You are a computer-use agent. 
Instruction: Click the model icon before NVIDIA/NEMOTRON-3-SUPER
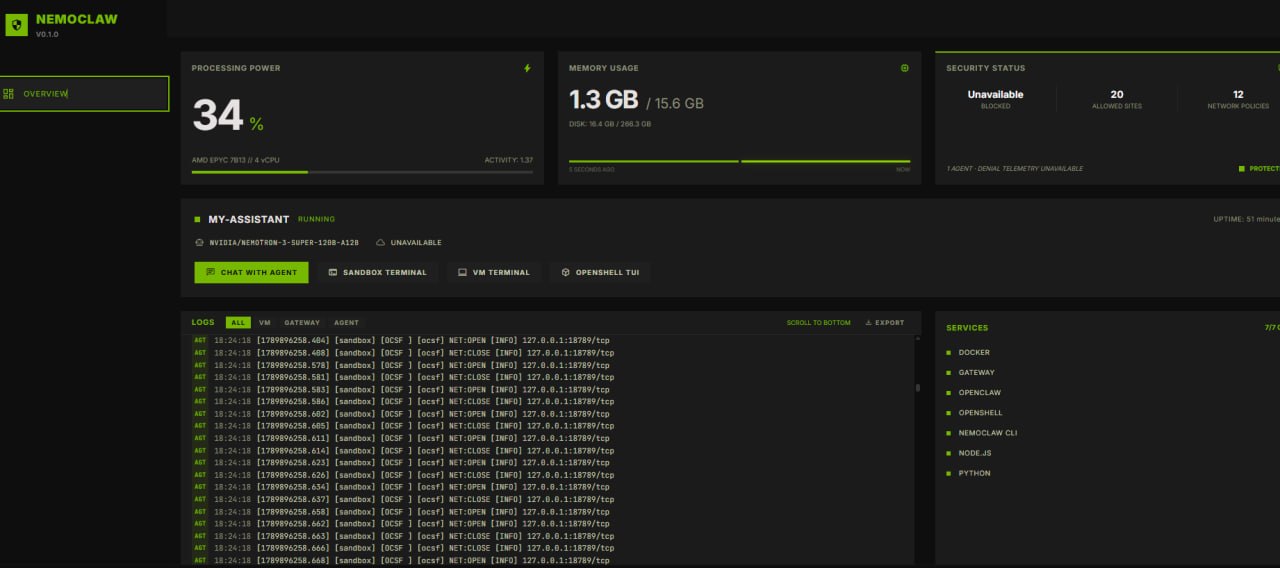199,243
